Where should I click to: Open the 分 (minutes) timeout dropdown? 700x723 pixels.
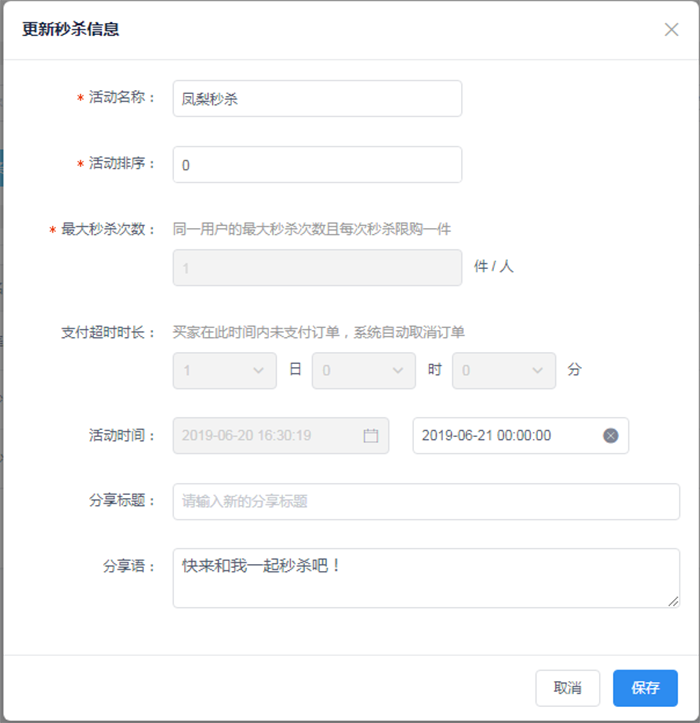[504, 371]
